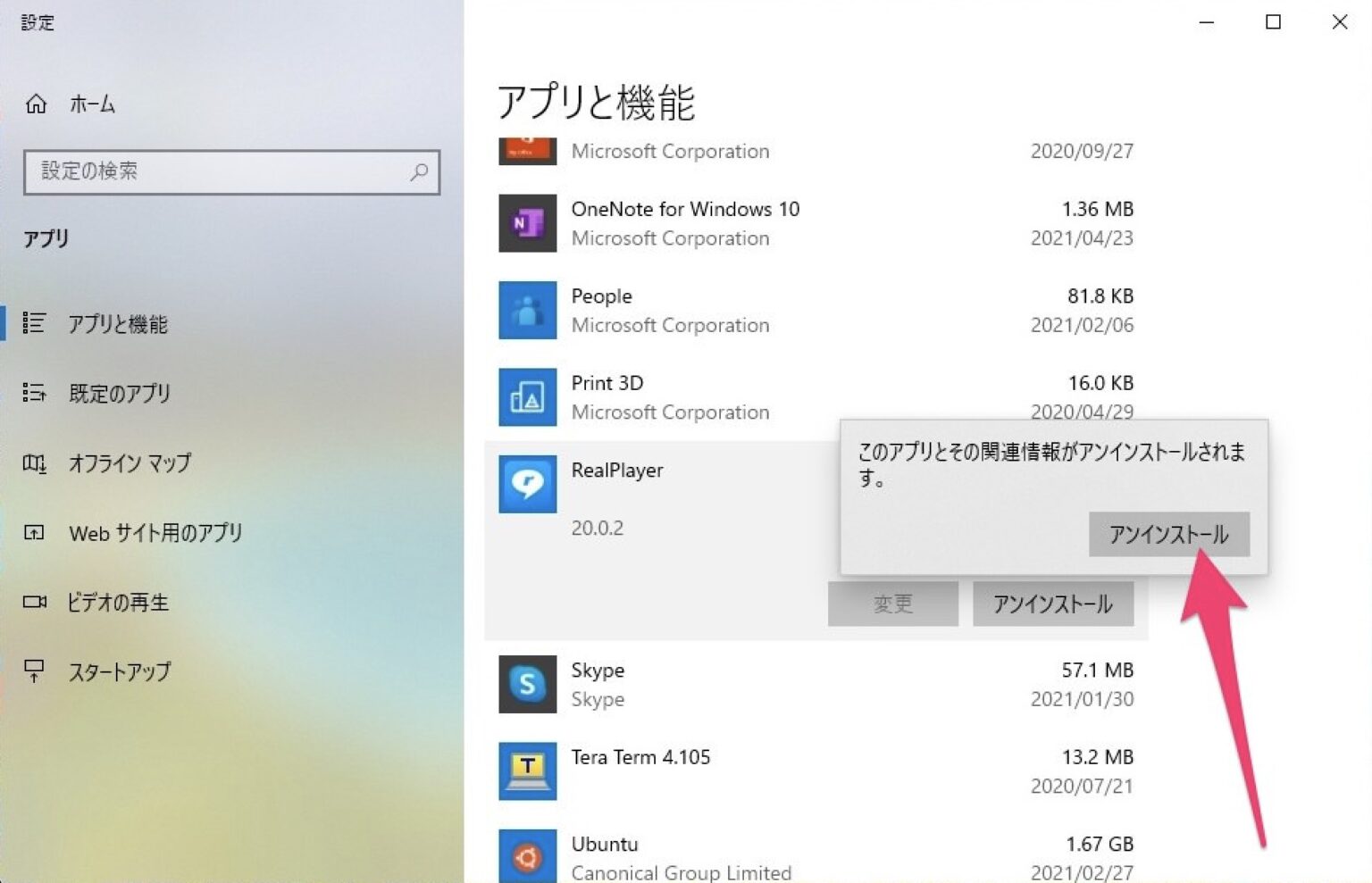Click Canonical Group Limited publisher text
Screen dimensions: 1372x883
[682, 872]
